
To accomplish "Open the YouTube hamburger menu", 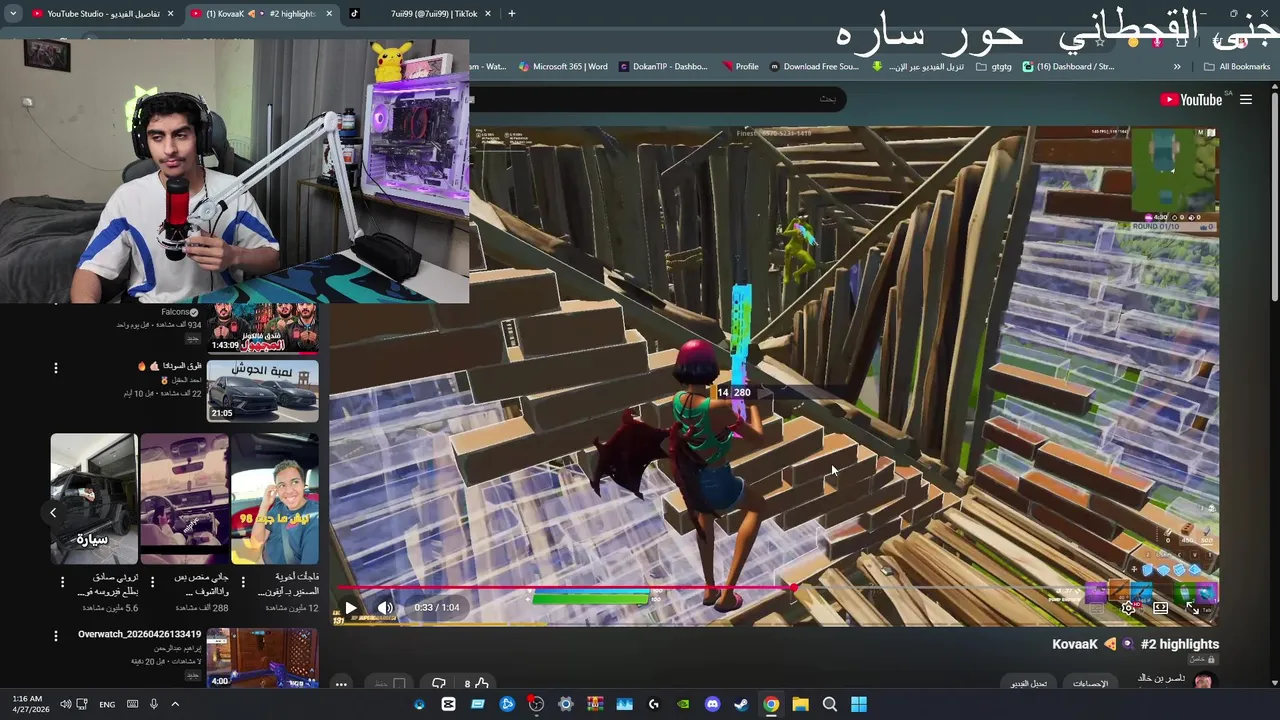I will (1246, 99).
